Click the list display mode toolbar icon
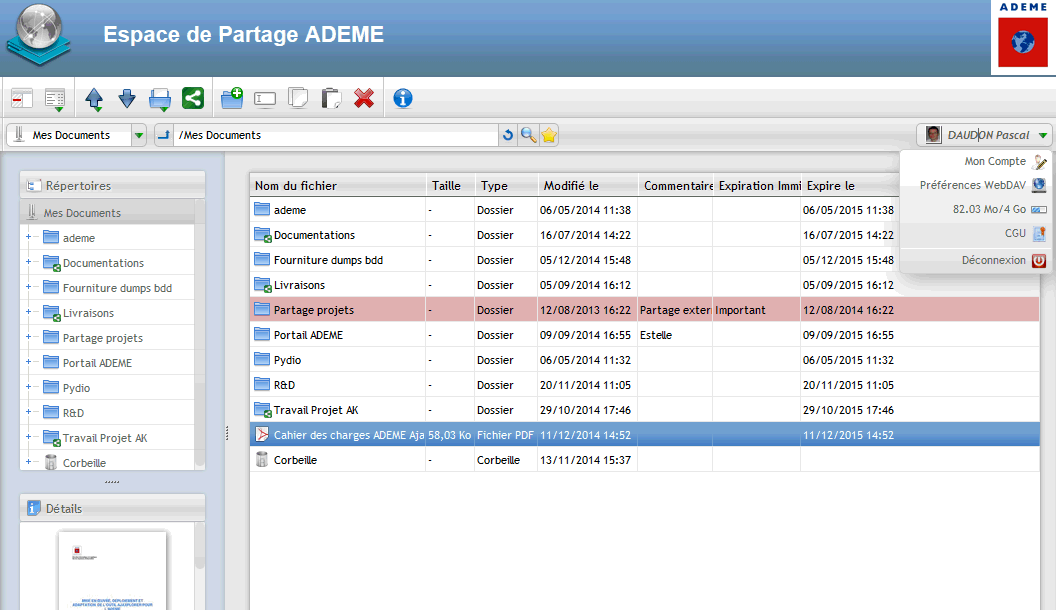This screenshot has height=610, width=1056. pyautogui.click(x=55, y=99)
